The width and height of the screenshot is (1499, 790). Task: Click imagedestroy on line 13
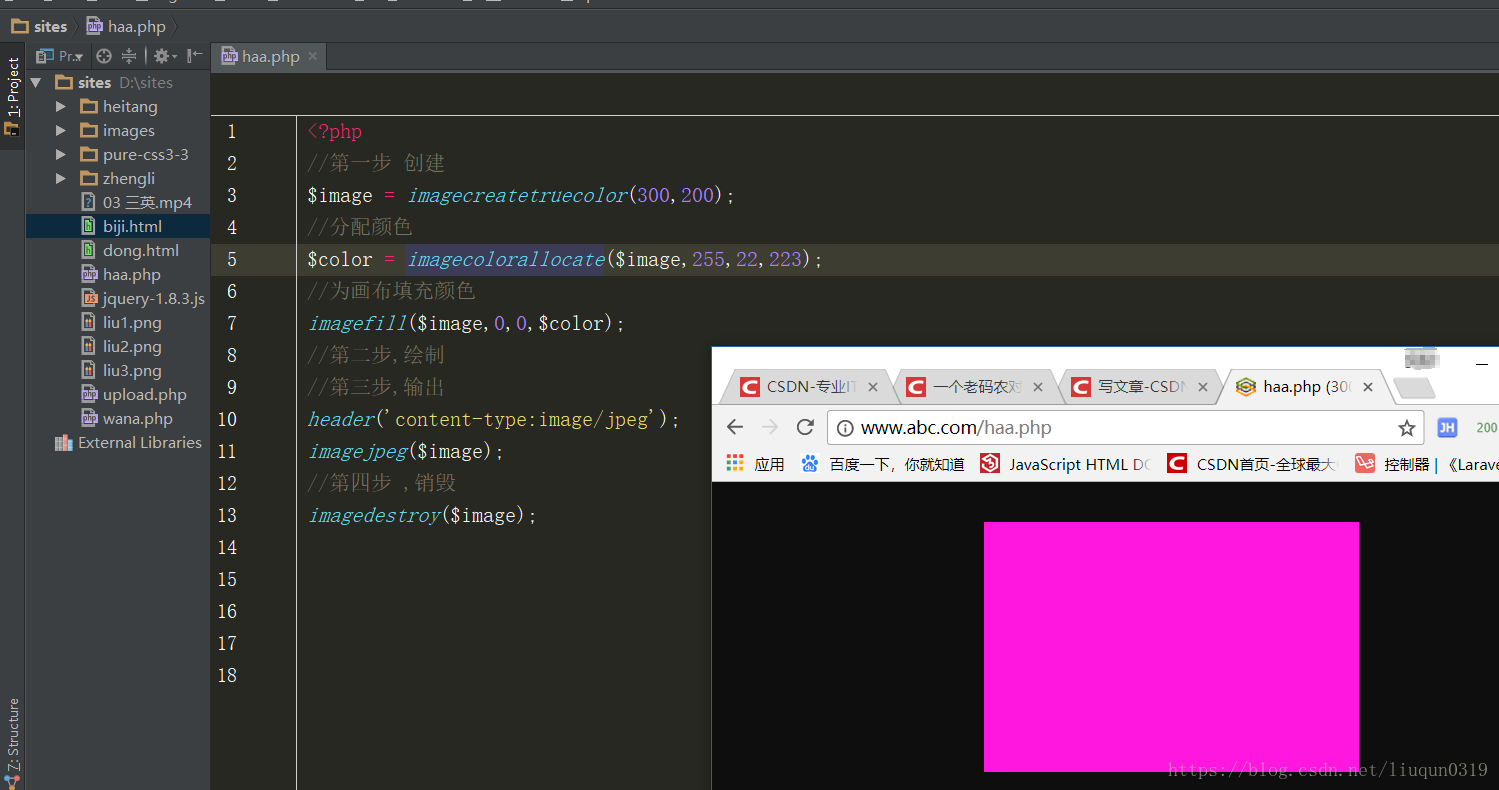(374, 515)
